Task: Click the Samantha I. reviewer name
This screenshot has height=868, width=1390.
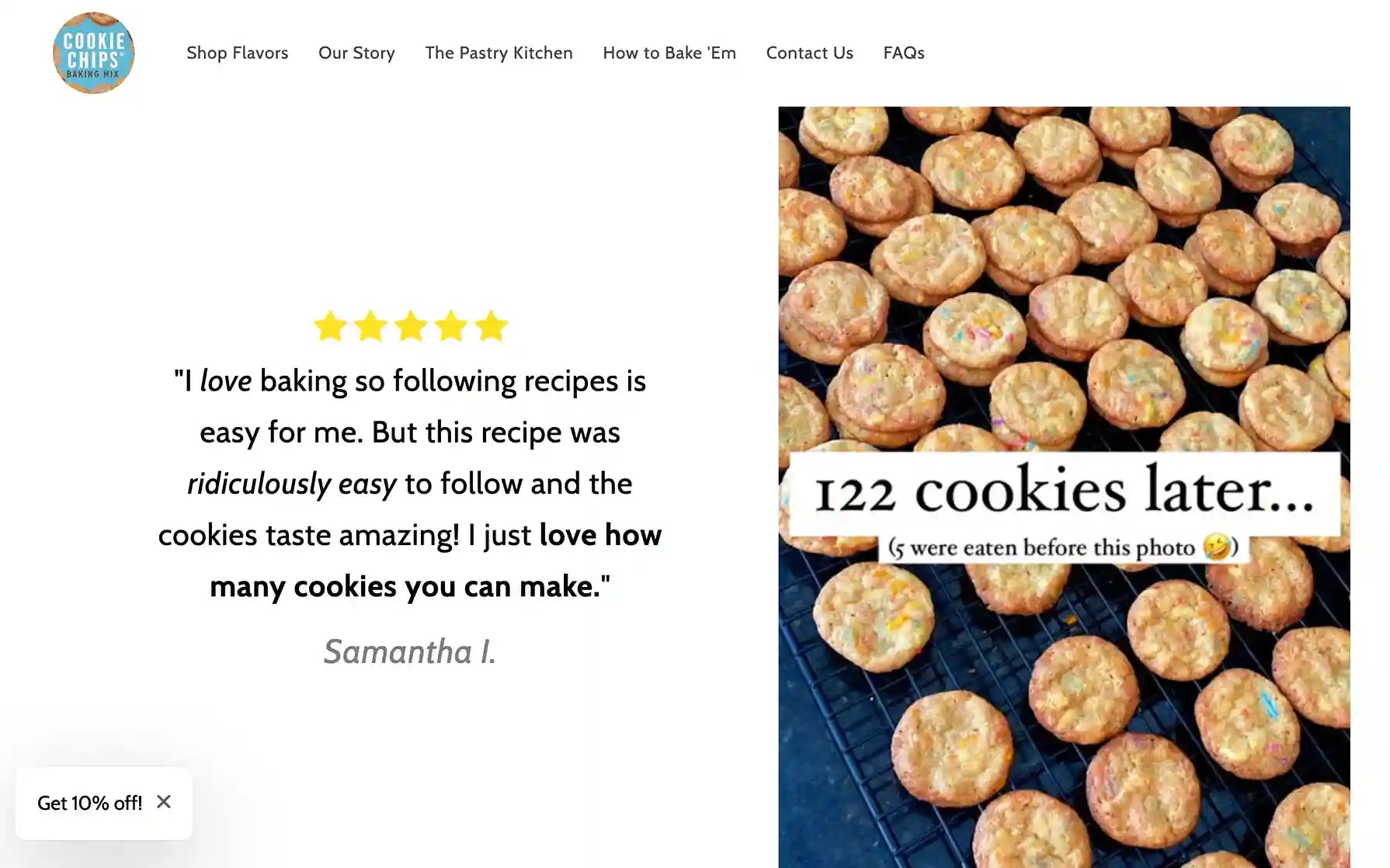Action: tap(410, 652)
